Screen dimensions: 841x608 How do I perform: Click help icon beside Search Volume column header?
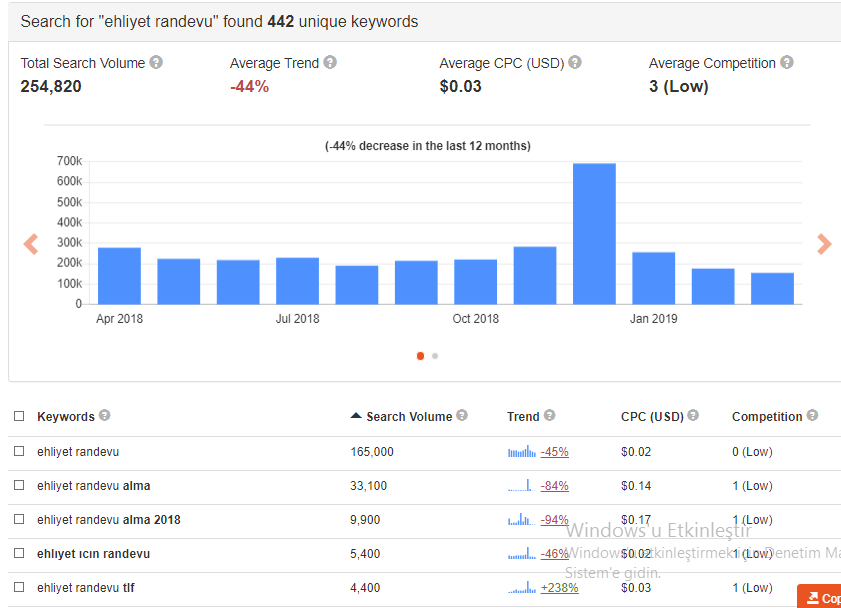pos(462,415)
